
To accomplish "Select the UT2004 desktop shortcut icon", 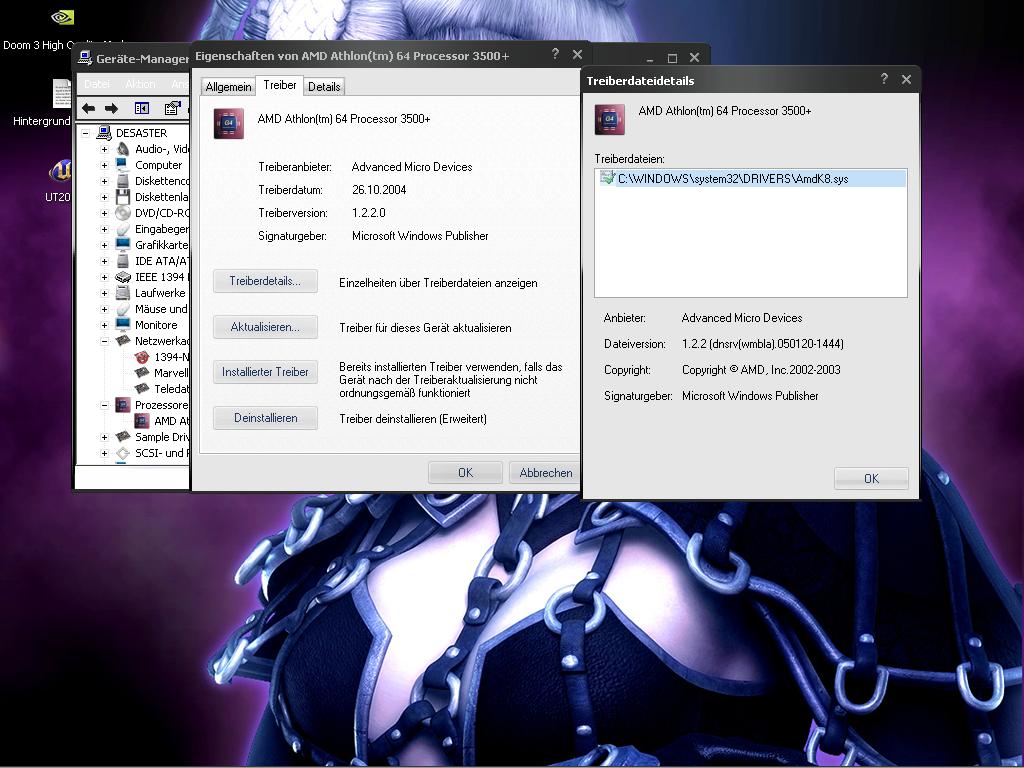I will tap(59, 172).
